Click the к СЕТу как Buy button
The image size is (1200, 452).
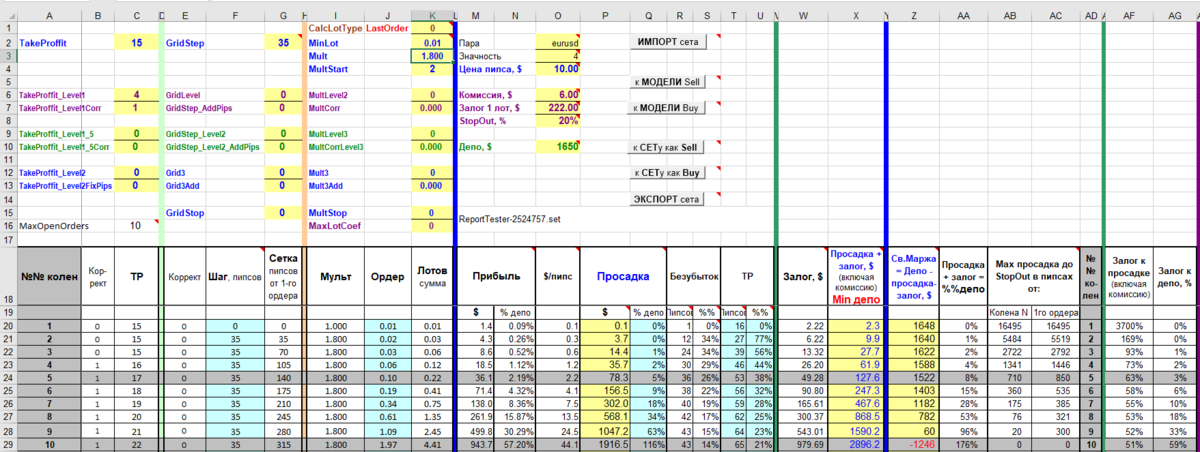click(669, 173)
